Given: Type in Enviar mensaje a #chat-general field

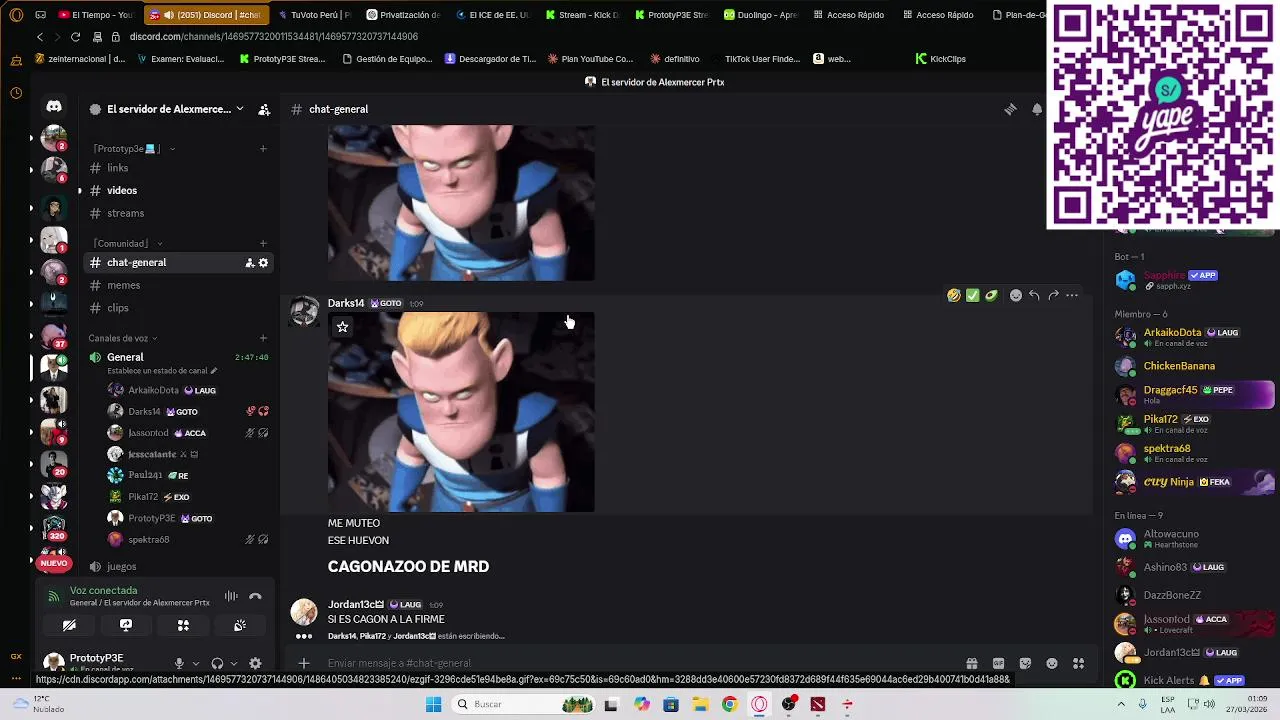Looking at the screenshot, I should coord(640,663).
